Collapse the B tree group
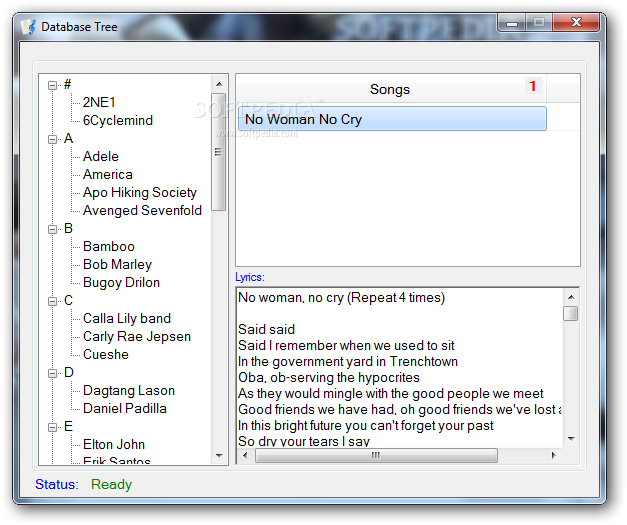Image resolution: width=627 pixels, height=525 pixels. [x=52, y=229]
